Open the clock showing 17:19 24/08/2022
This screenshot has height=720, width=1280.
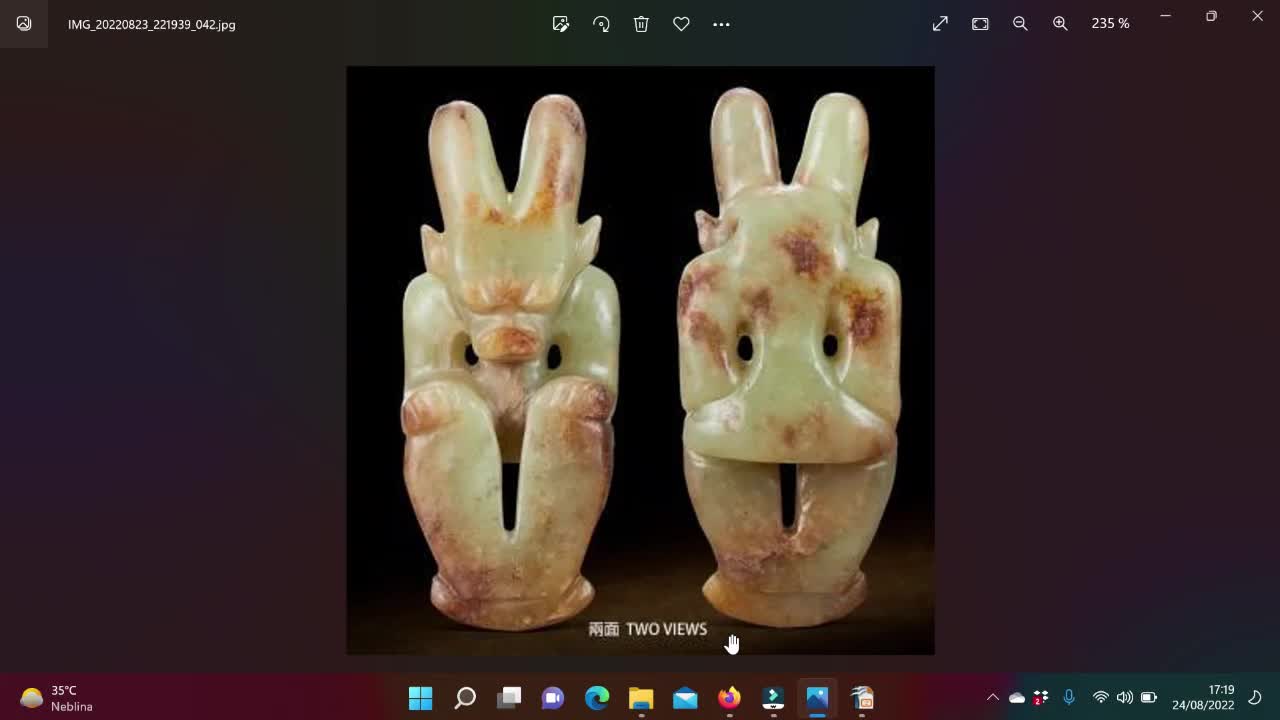coord(1203,697)
